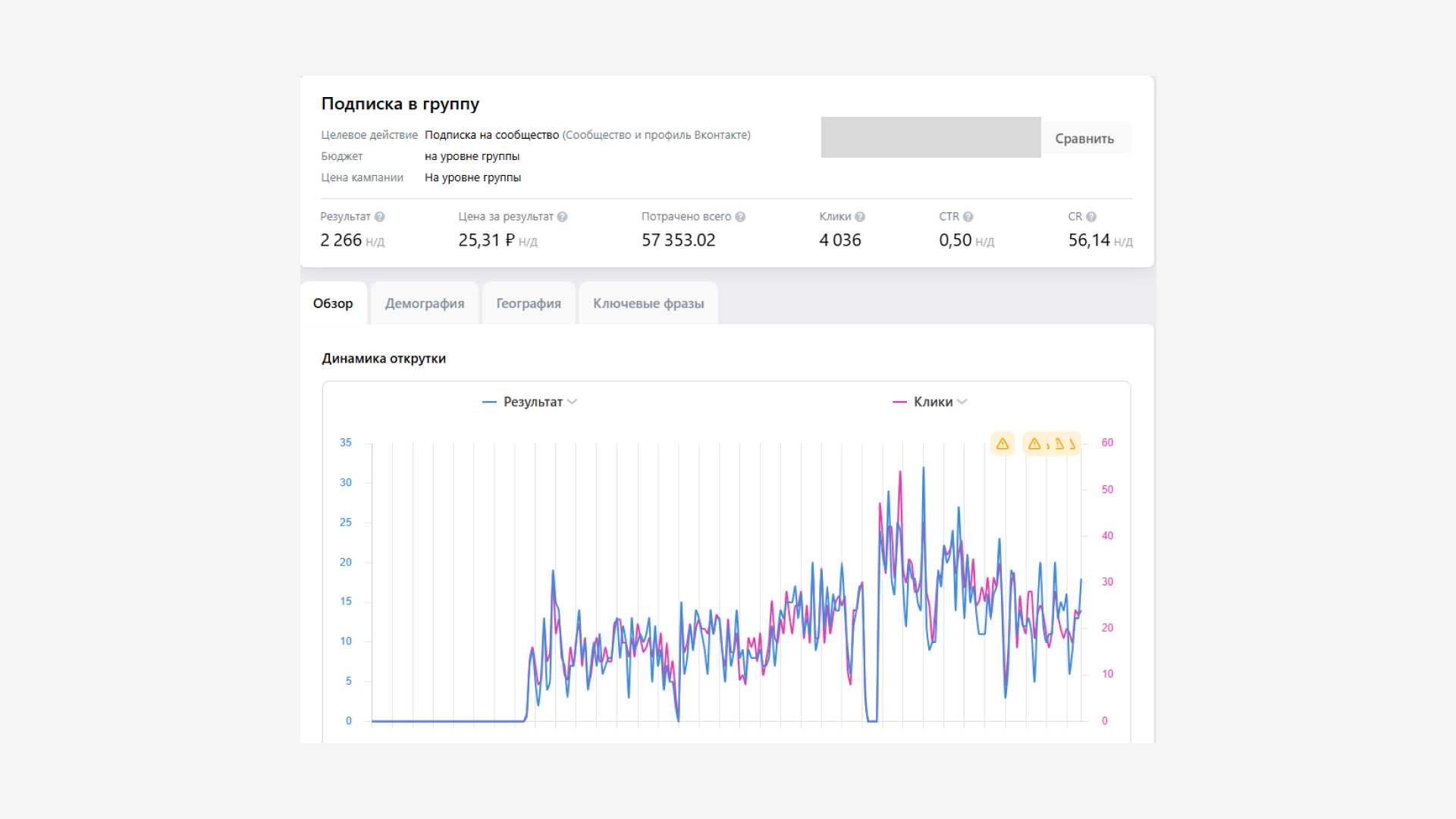Click the single warning triangle on chart
Image resolution: width=1456 pixels, height=819 pixels.
[x=1003, y=444]
